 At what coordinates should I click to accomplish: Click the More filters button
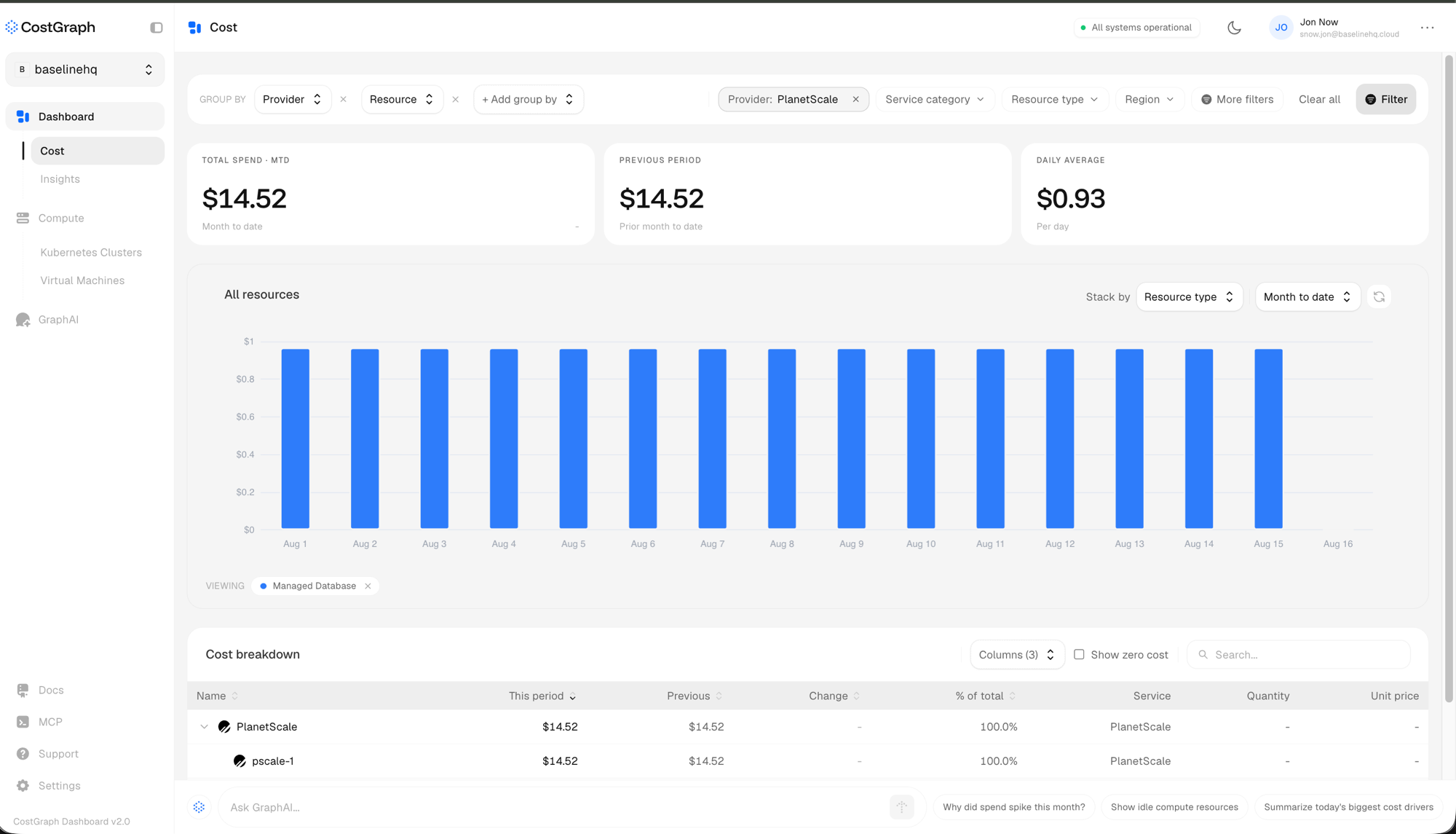[x=1237, y=100]
